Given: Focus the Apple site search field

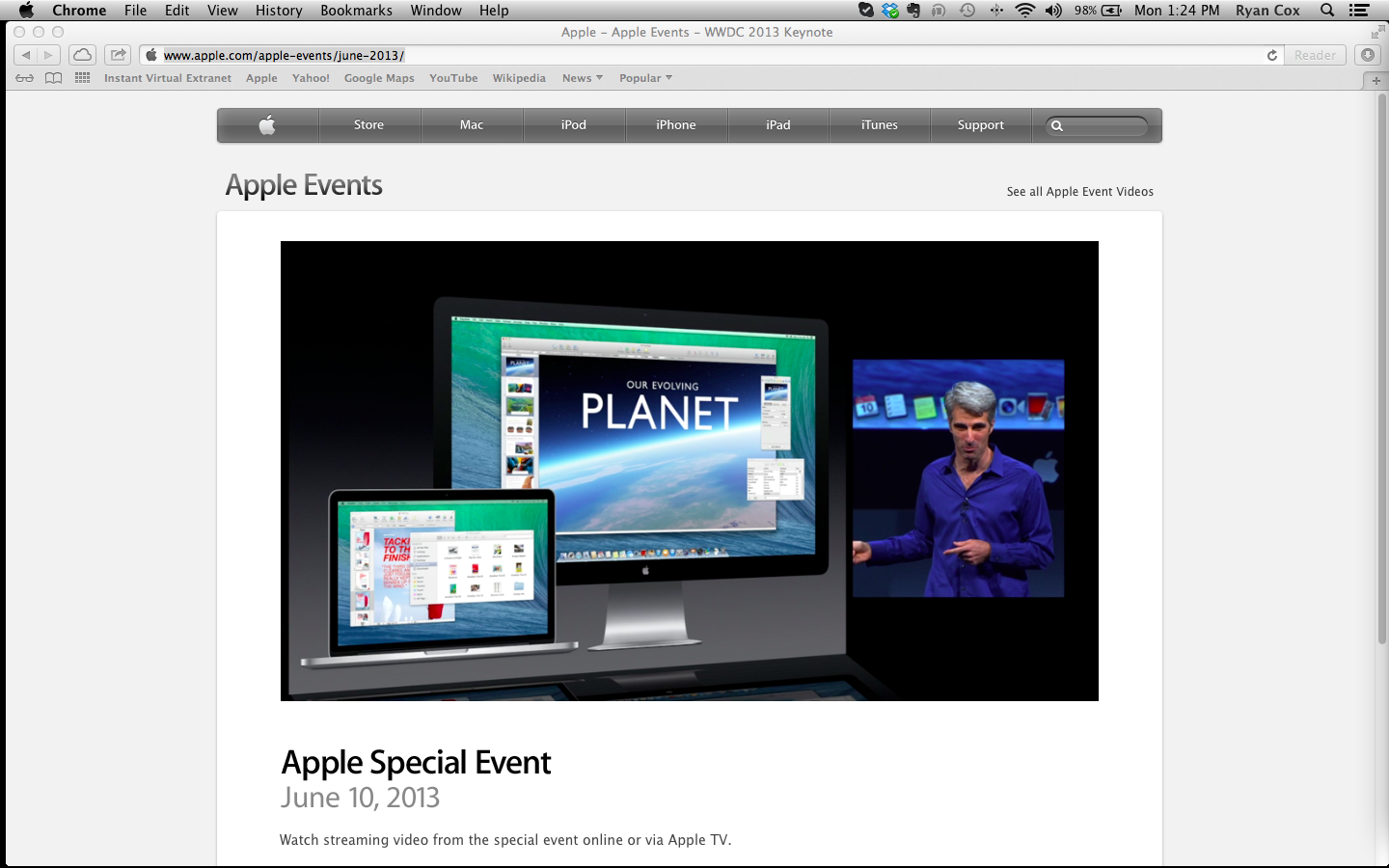Looking at the screenshot, I should tap(1098, 125).
